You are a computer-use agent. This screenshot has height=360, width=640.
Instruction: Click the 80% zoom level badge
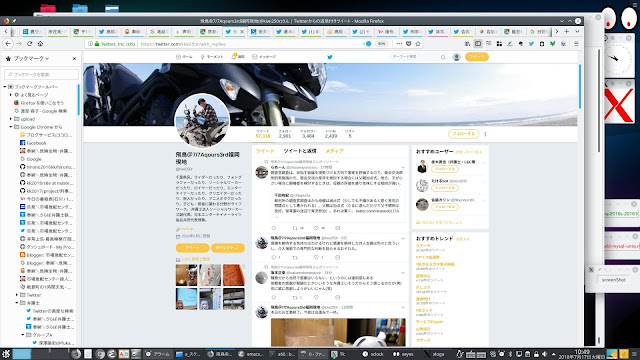381,44
